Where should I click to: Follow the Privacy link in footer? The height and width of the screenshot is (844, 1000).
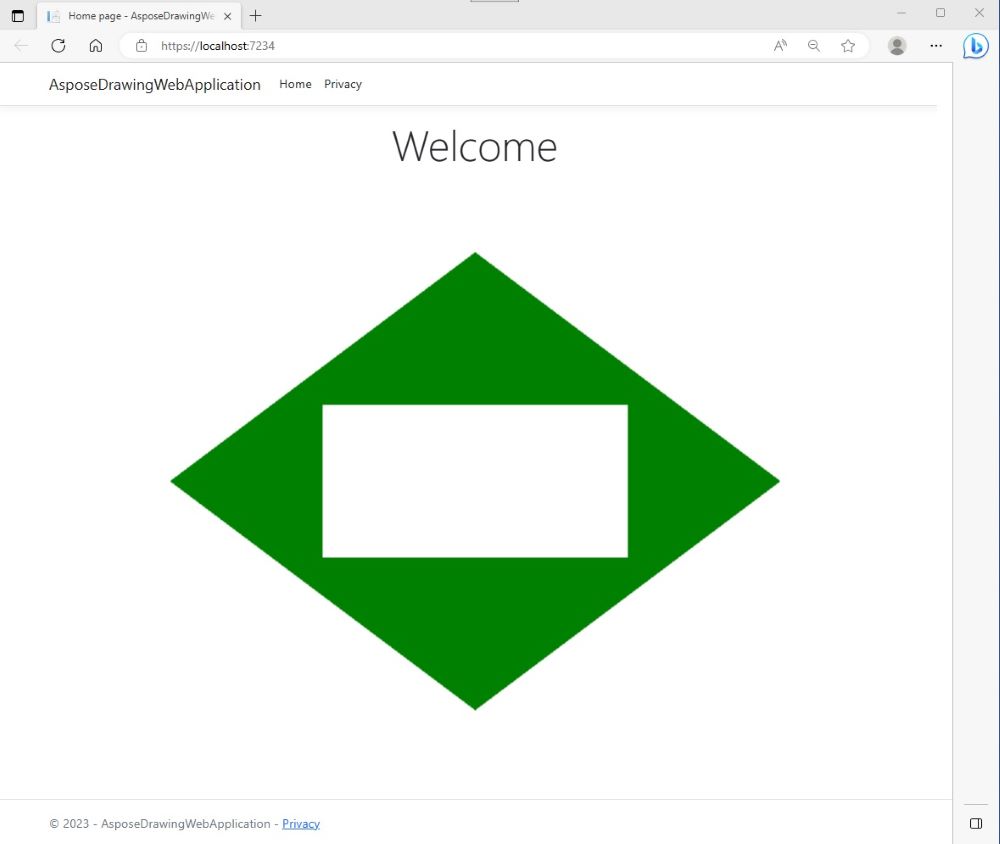[301, 824]
